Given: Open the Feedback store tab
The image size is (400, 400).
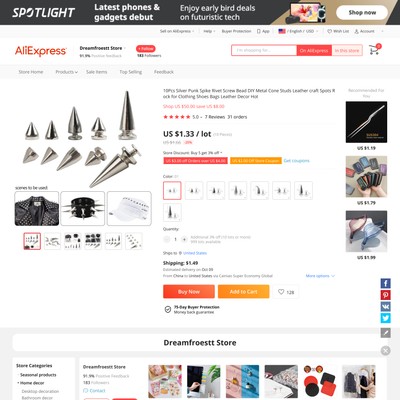Looking at the screenshot, I should click(x=164, y=72).
